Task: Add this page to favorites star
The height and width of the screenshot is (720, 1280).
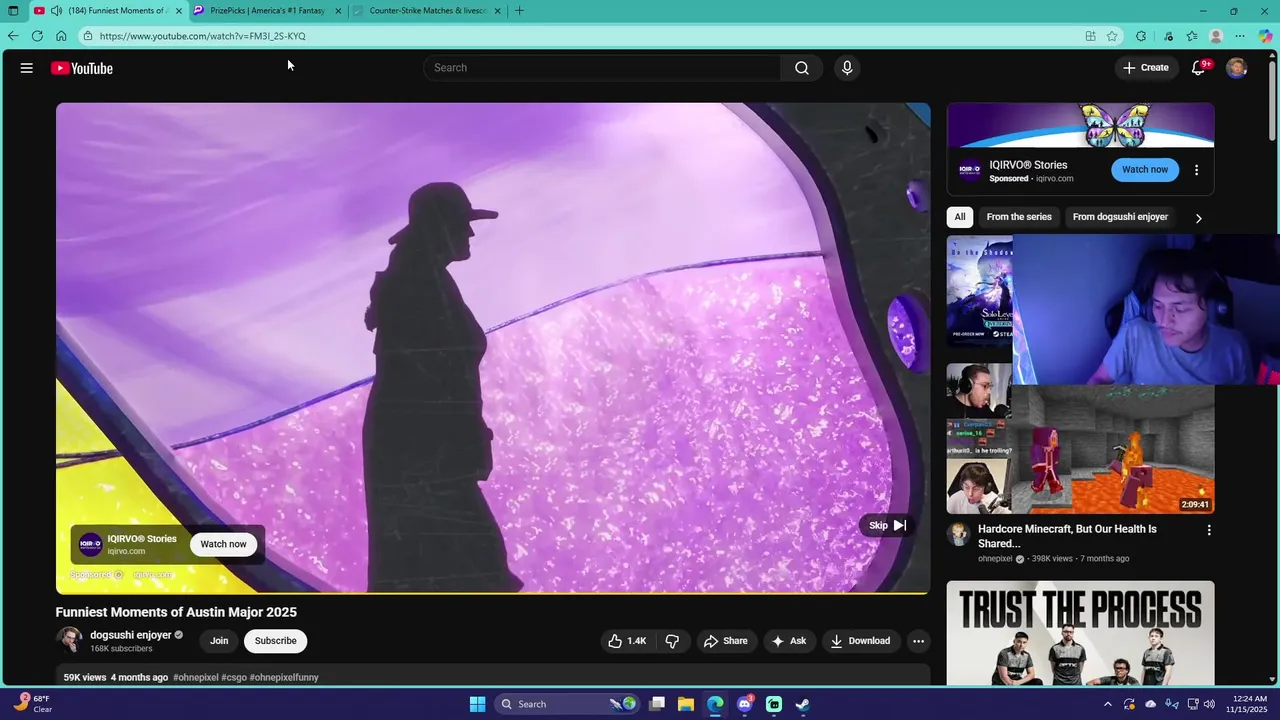Action: pyautogui.click(x=1112, y=36)
